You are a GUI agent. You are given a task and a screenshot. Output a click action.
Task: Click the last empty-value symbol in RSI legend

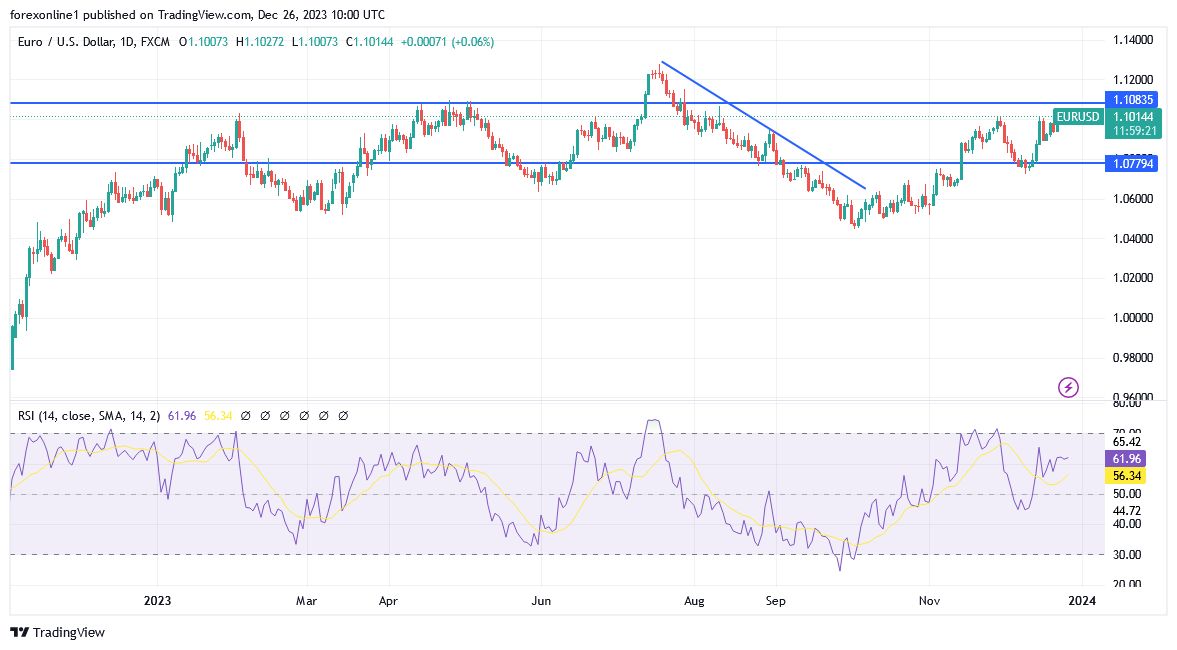pos(343,415)
